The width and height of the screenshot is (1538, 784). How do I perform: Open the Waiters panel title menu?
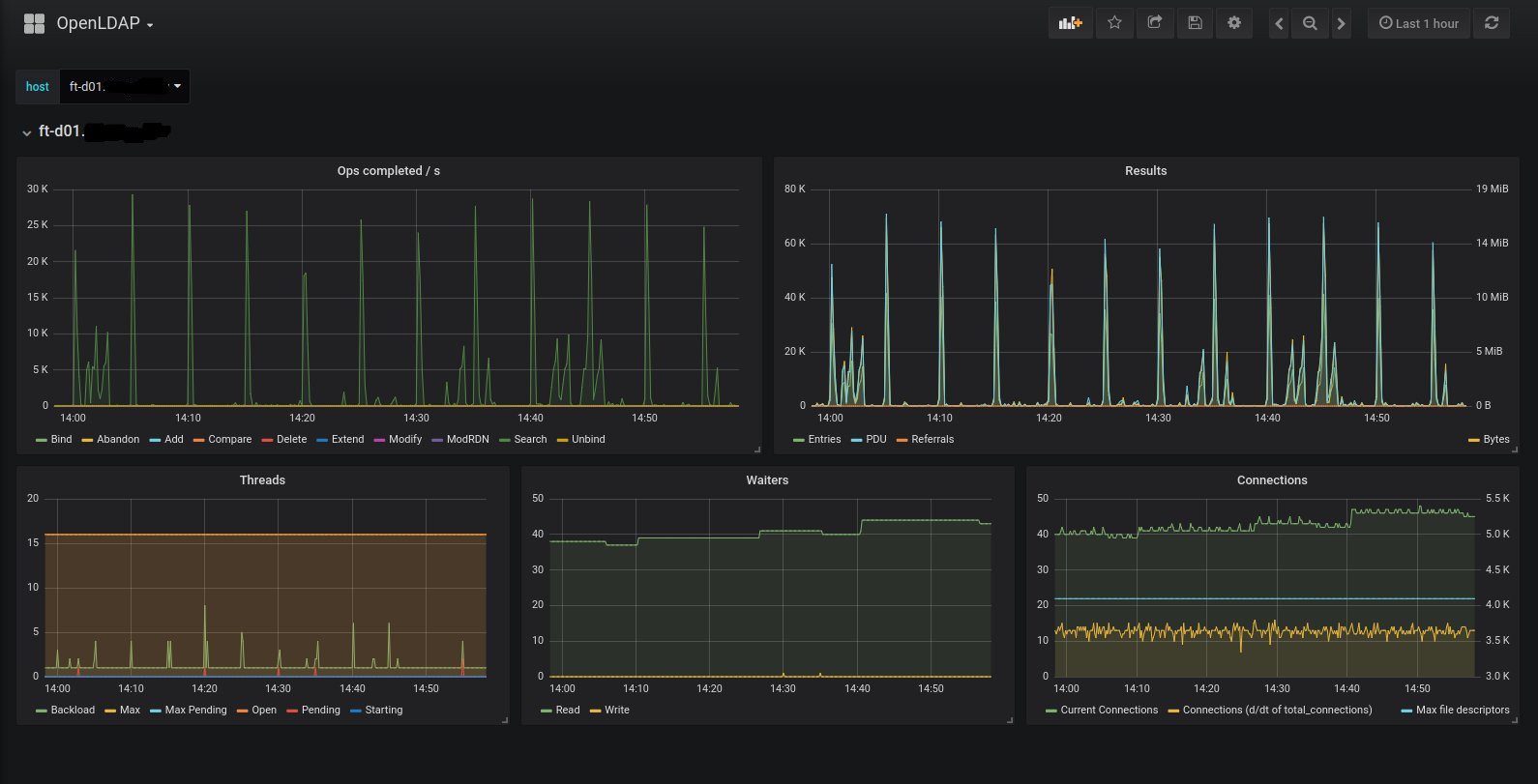click(x=767, y=479)
